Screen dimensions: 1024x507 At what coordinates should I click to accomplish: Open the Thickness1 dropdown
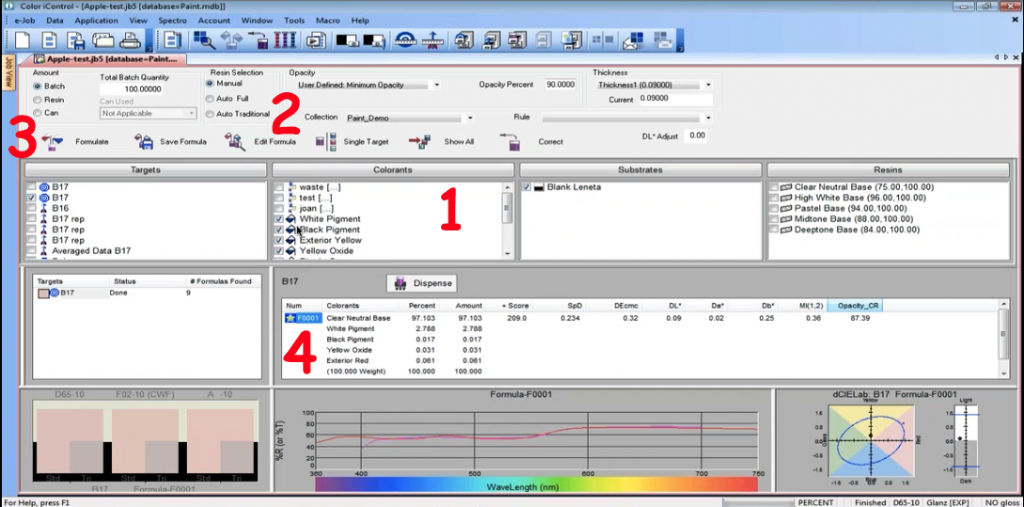(x=708, y=85)
